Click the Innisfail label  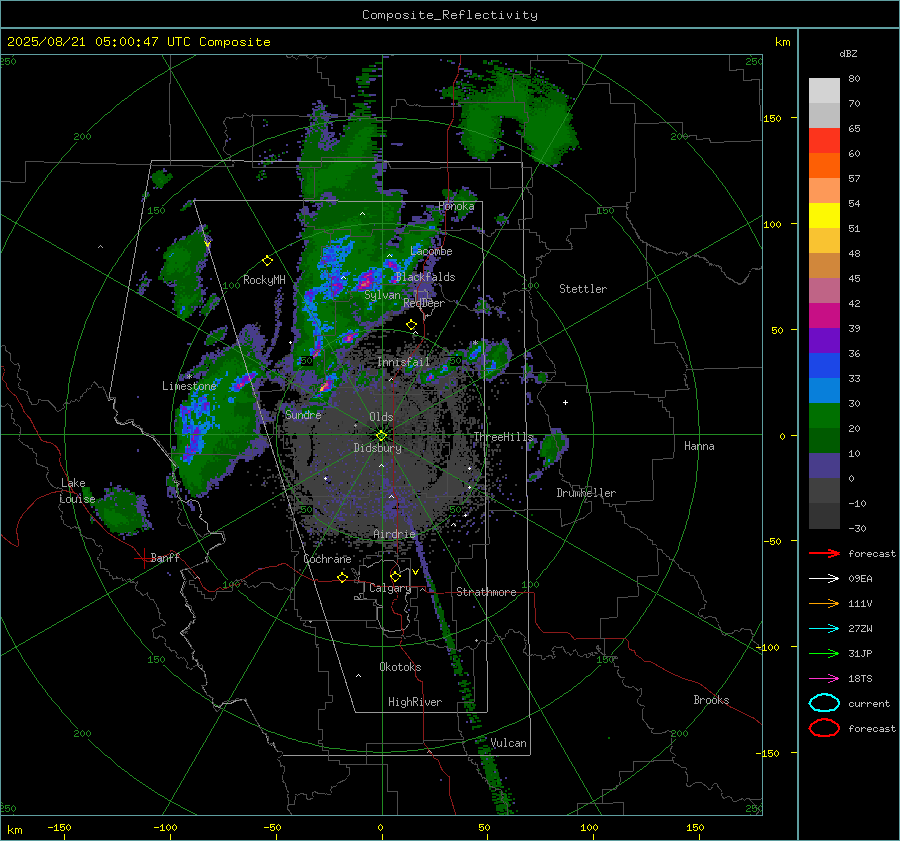click(x=403, y=362)
